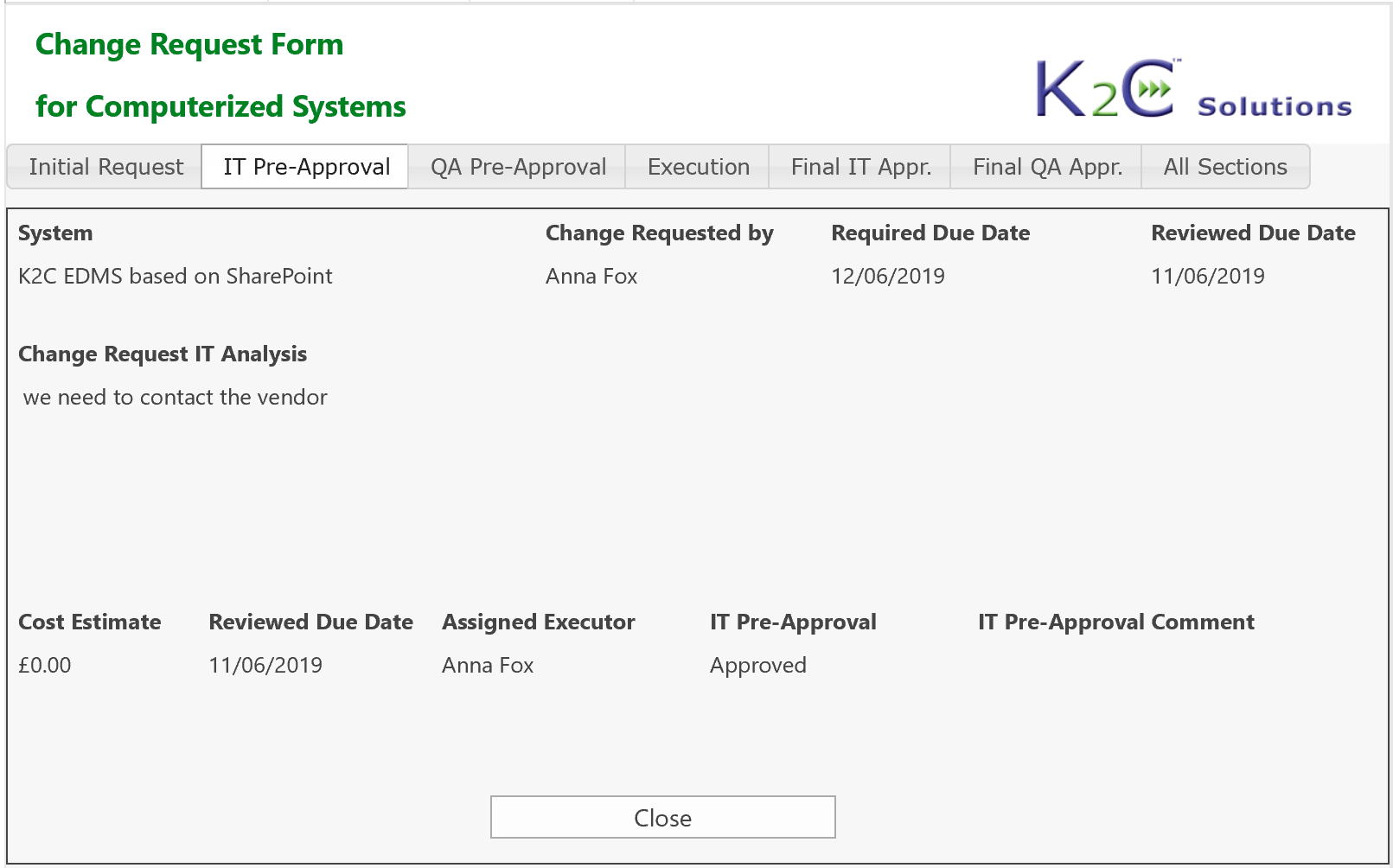This screenshot has height=868, width=1393.
Task: Open the Final IT Appr. tab
Action: (860, 167)
